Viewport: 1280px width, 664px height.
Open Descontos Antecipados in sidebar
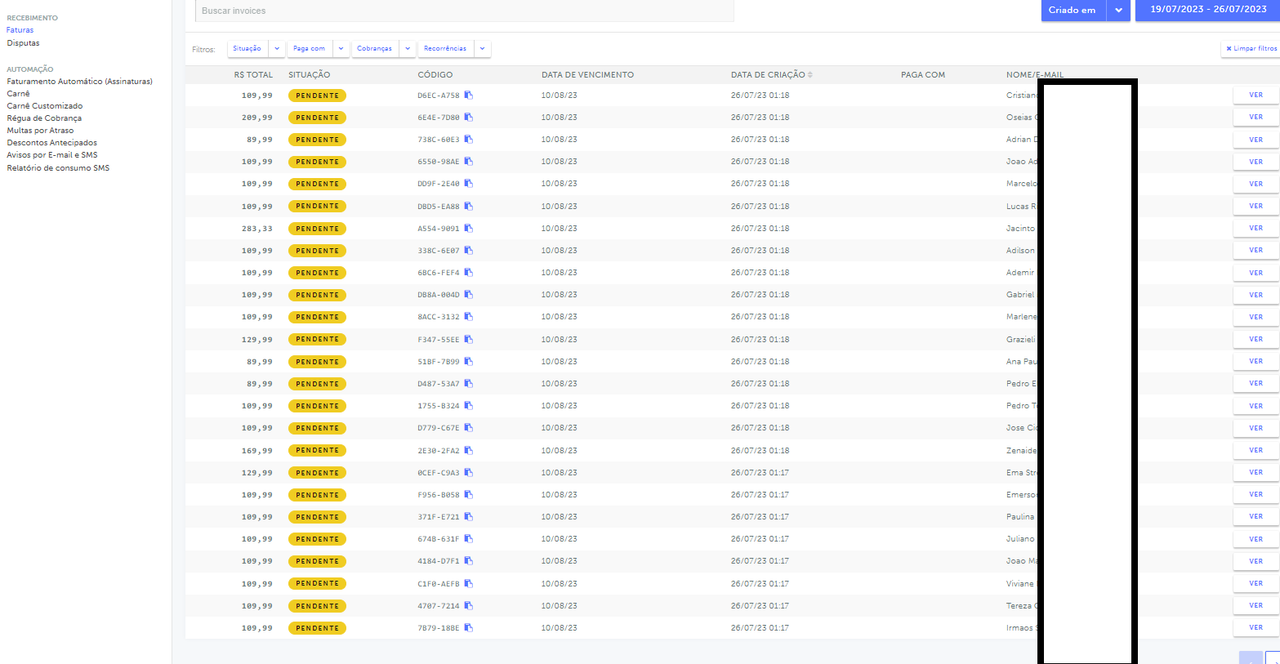tap(52, 143)
